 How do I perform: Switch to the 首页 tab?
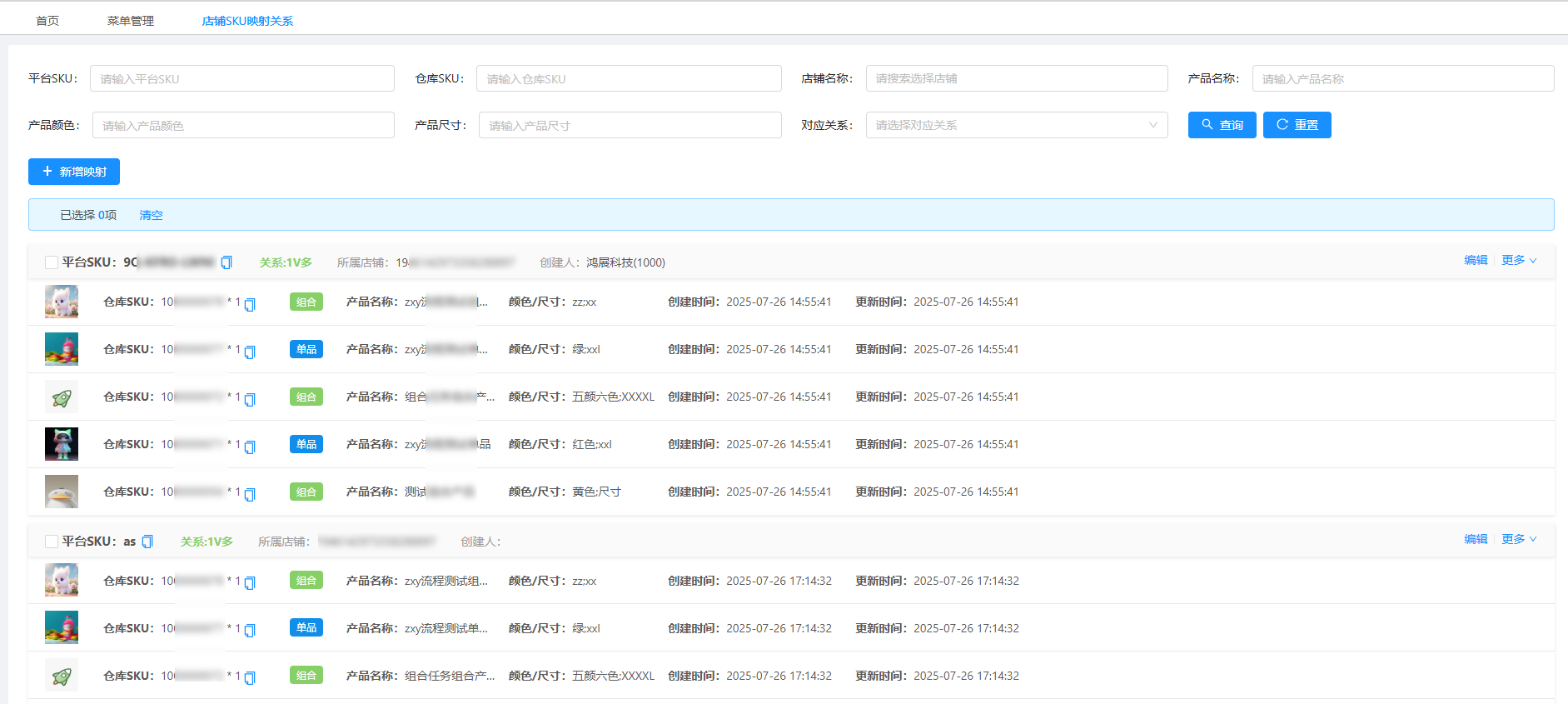tap(47, 21)
